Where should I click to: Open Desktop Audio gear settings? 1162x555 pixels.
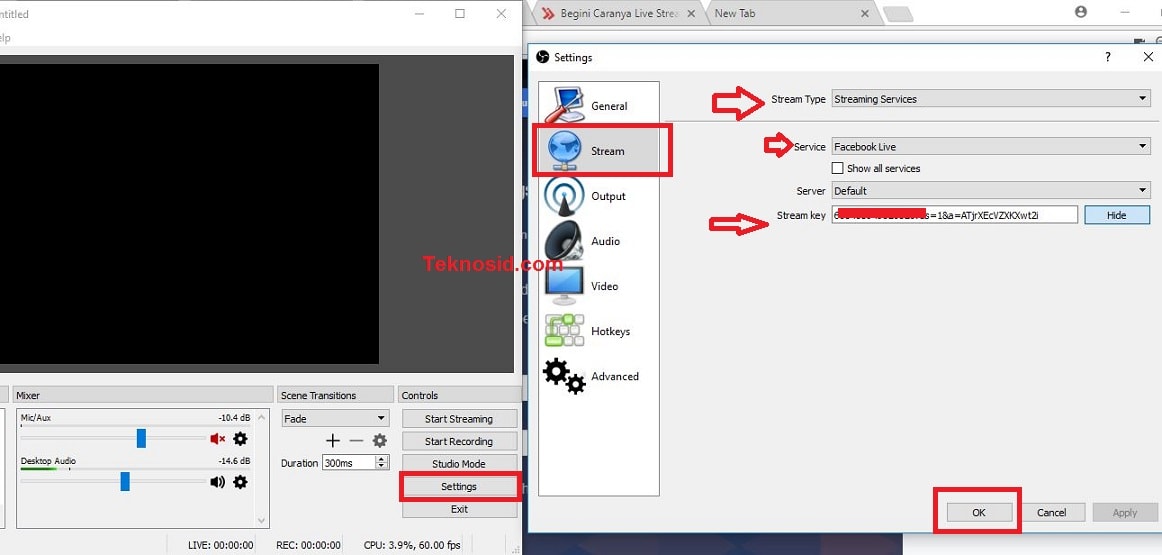pos(240,482)
